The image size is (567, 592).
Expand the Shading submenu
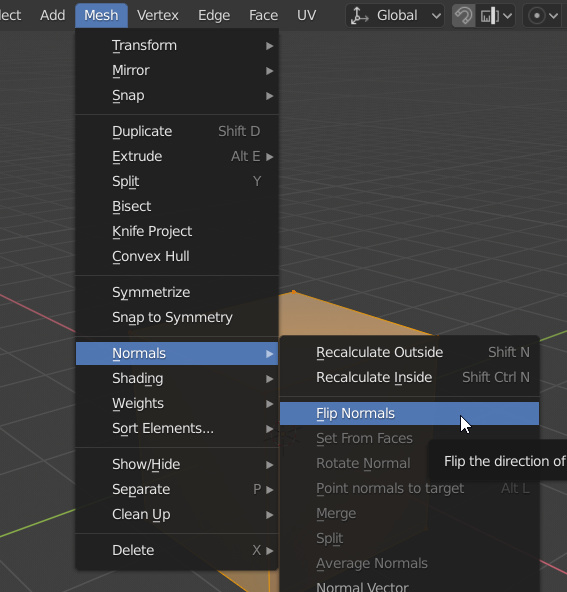click(177, 378)
